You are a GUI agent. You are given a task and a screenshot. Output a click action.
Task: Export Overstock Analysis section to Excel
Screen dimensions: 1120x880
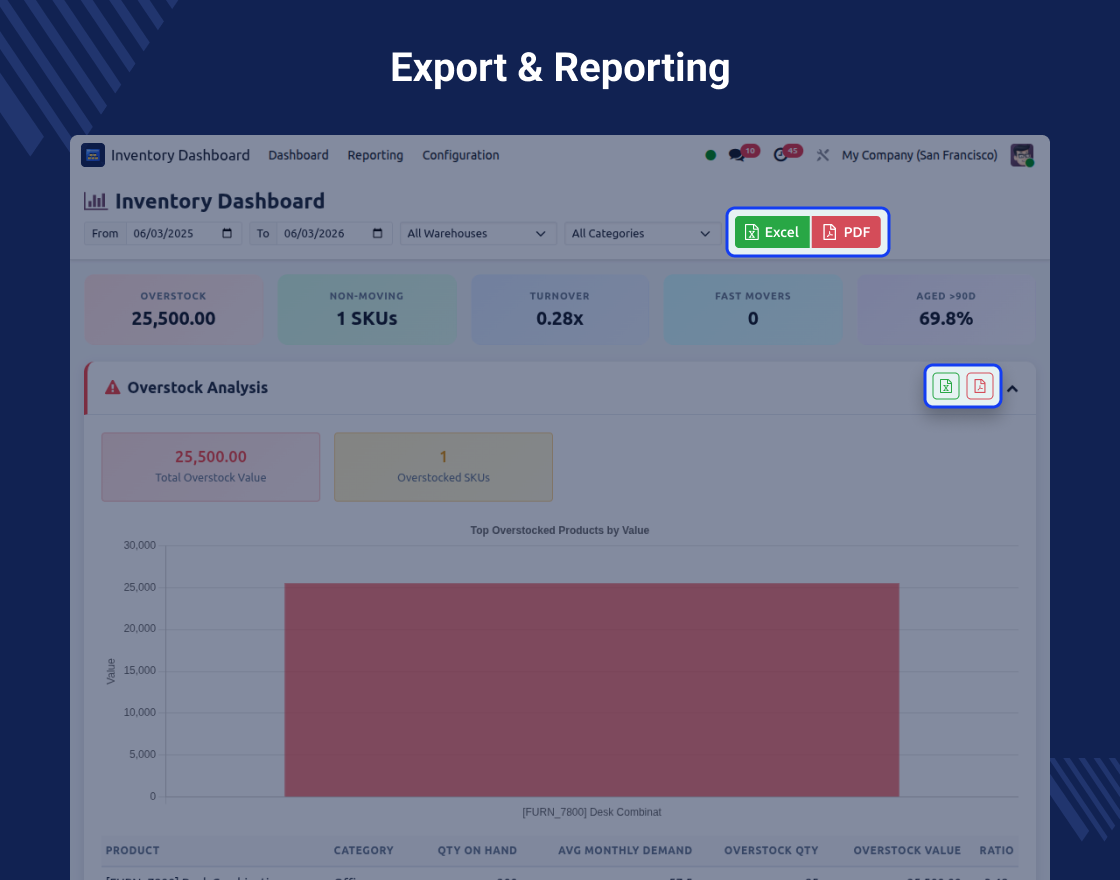pyautogui.click(x=946, y=386)
